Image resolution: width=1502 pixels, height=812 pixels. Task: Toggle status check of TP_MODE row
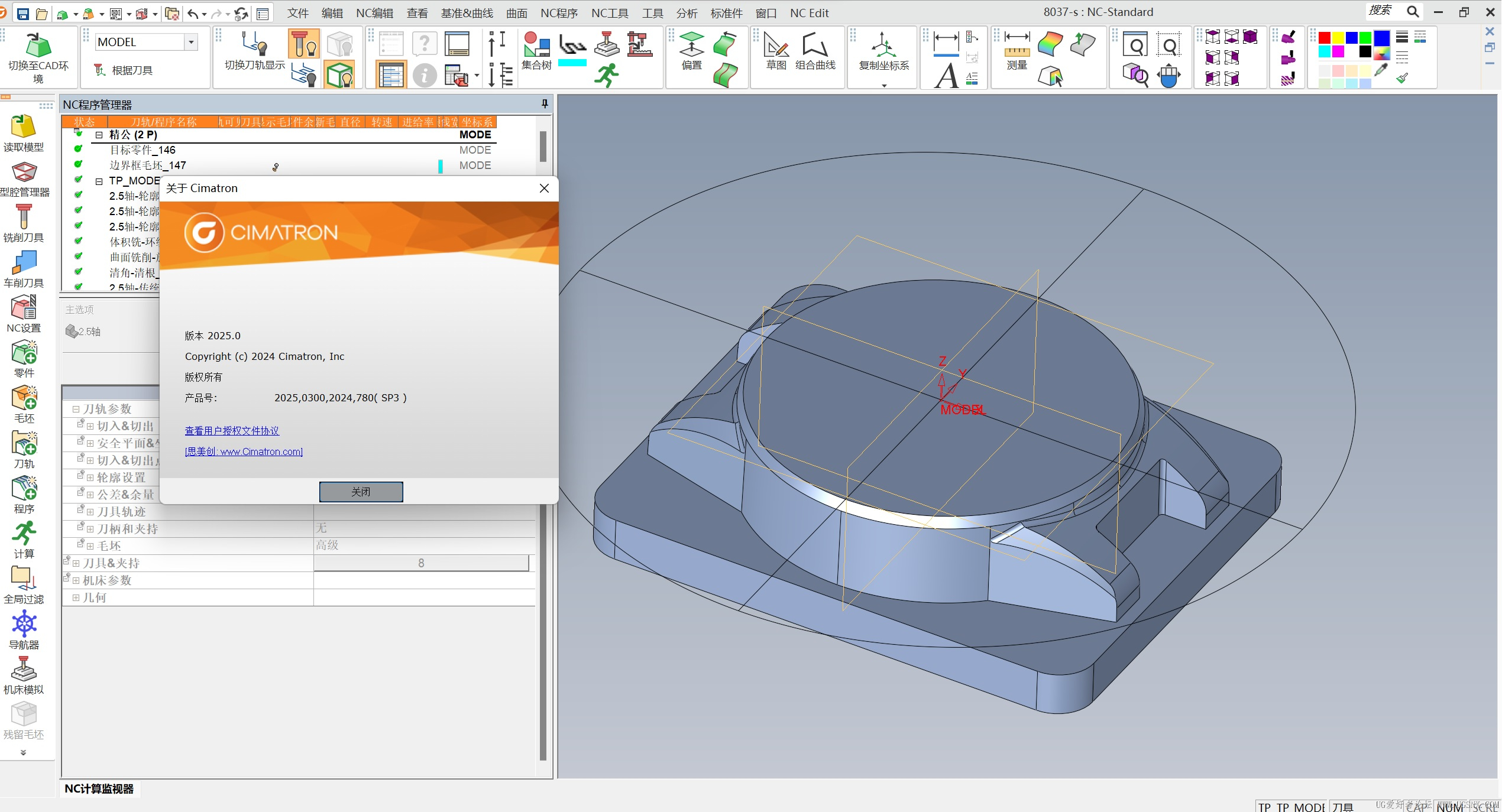77,180
